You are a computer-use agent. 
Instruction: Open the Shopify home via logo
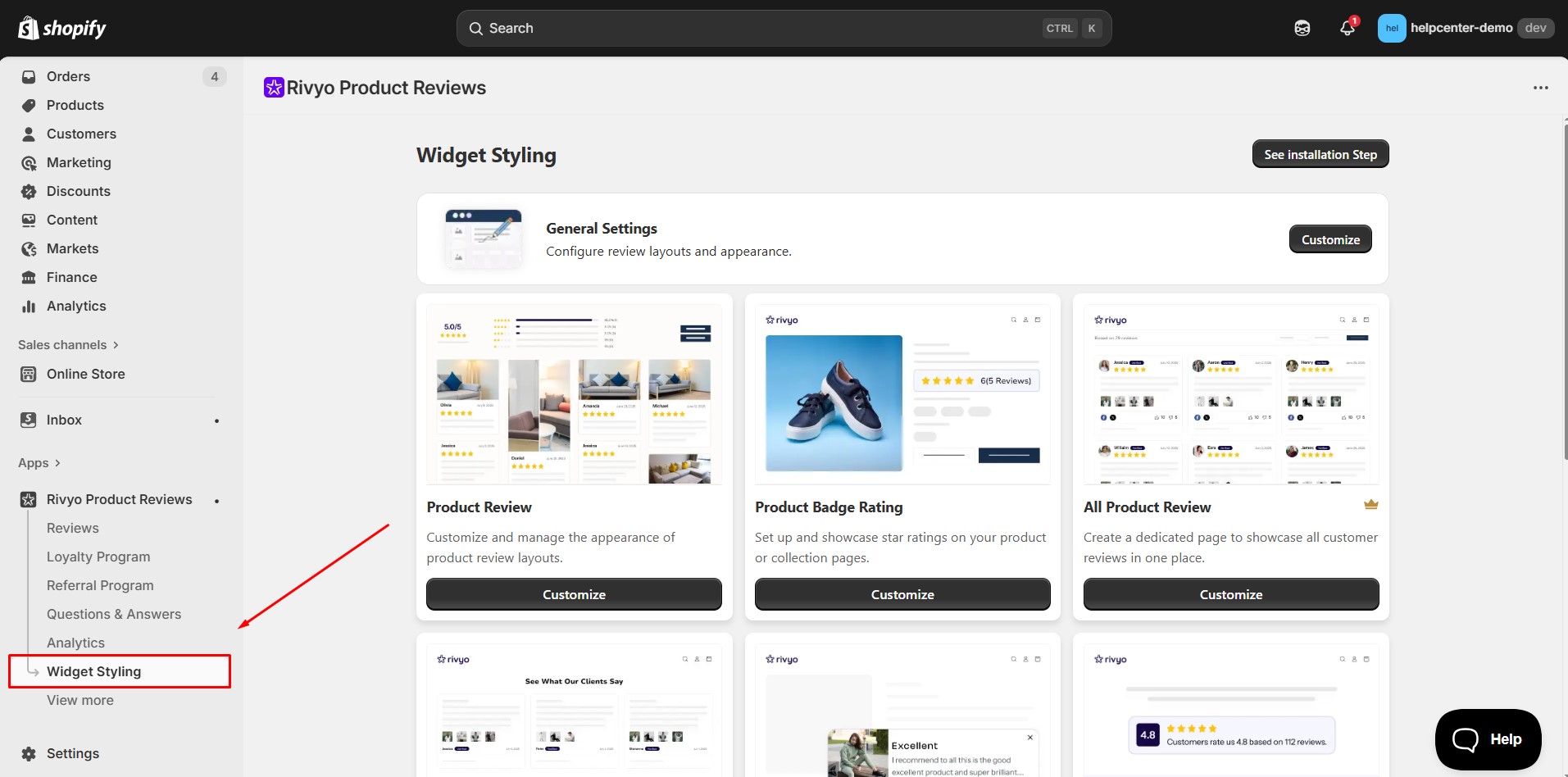61,27
